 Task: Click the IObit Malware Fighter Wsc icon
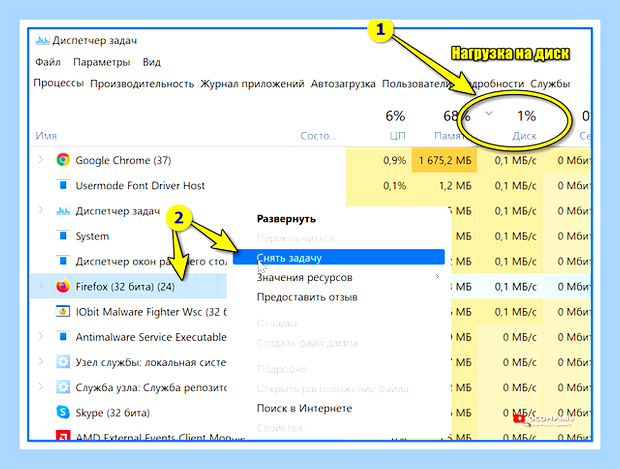(63, 312)
